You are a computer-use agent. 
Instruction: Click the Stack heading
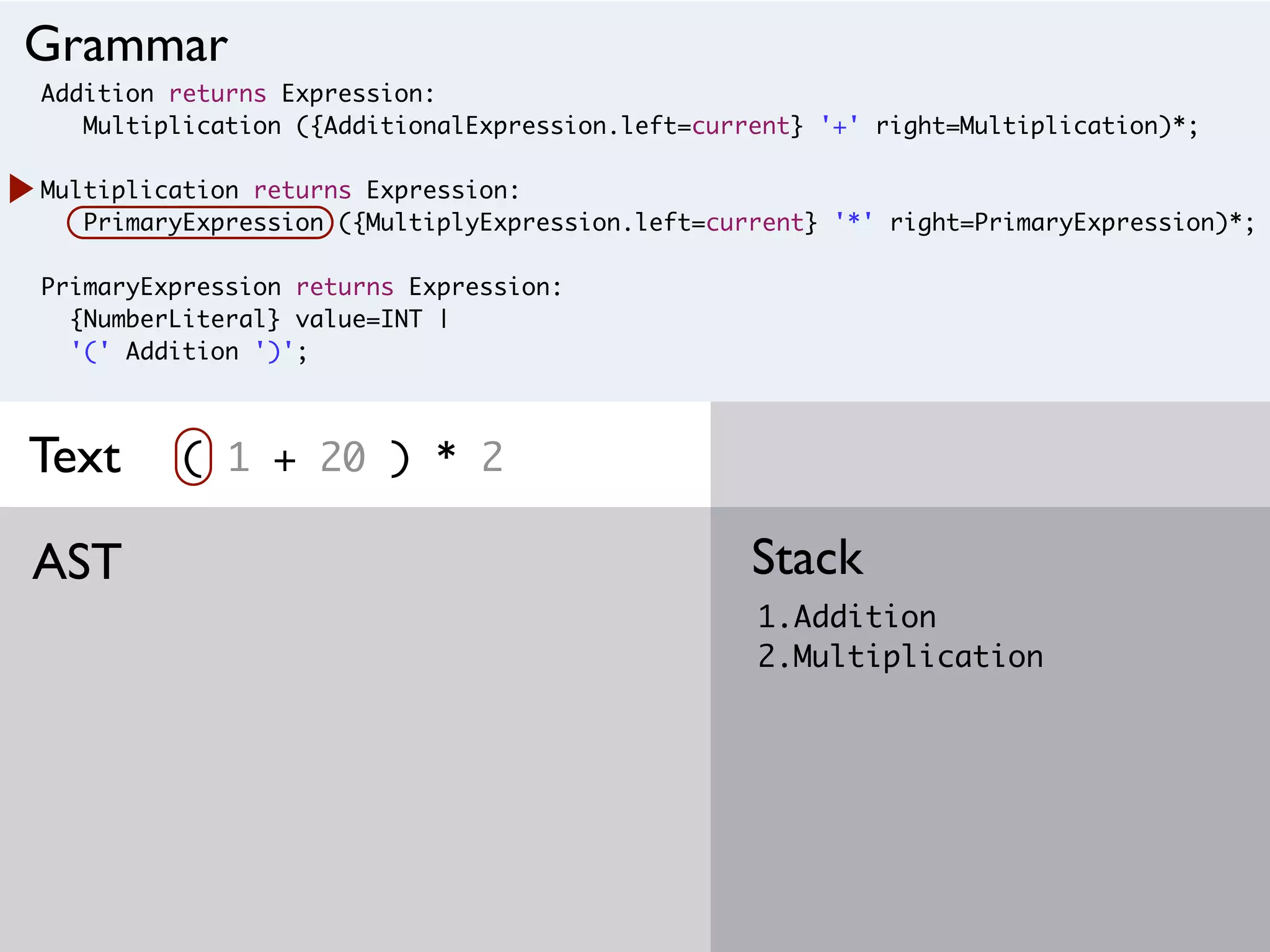[x=807, y=558]
